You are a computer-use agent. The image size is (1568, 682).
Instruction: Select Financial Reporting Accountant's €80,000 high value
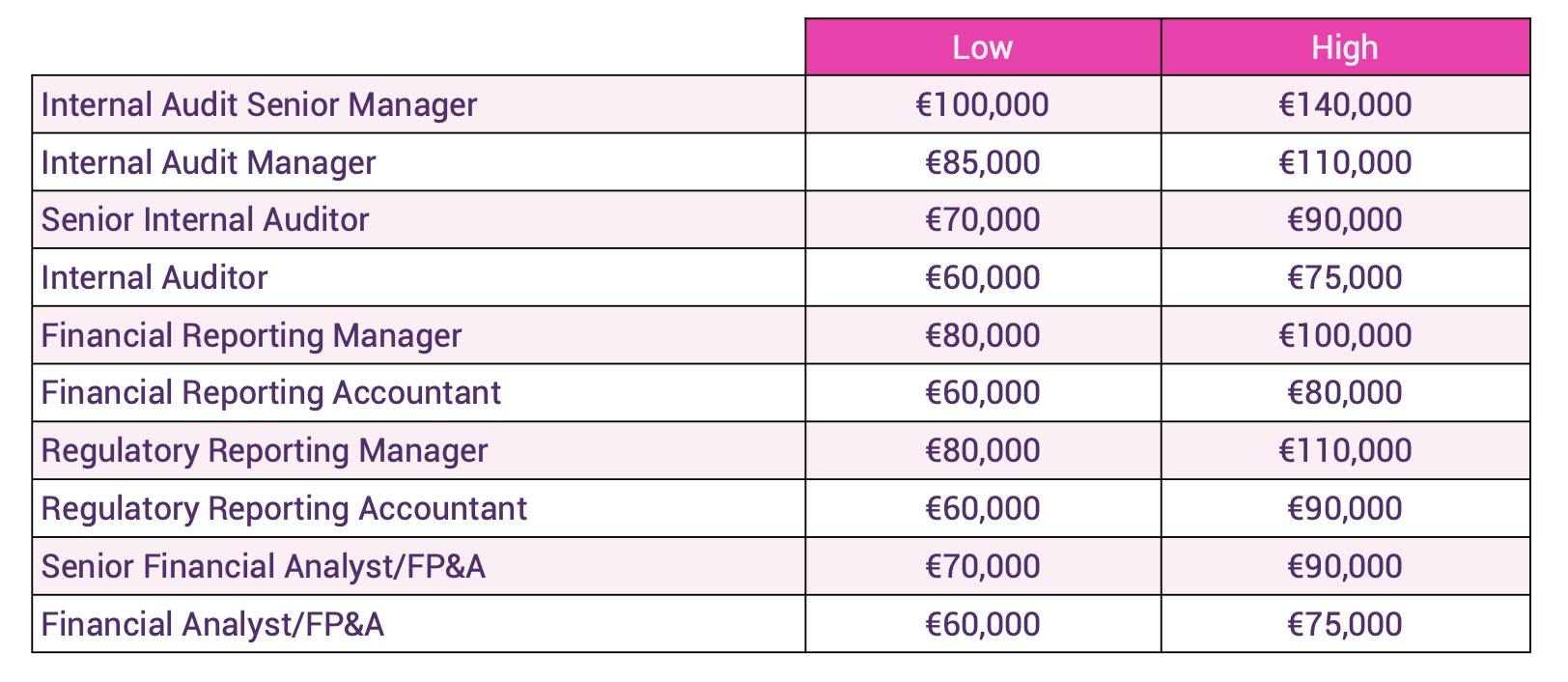pos(1345,392)
